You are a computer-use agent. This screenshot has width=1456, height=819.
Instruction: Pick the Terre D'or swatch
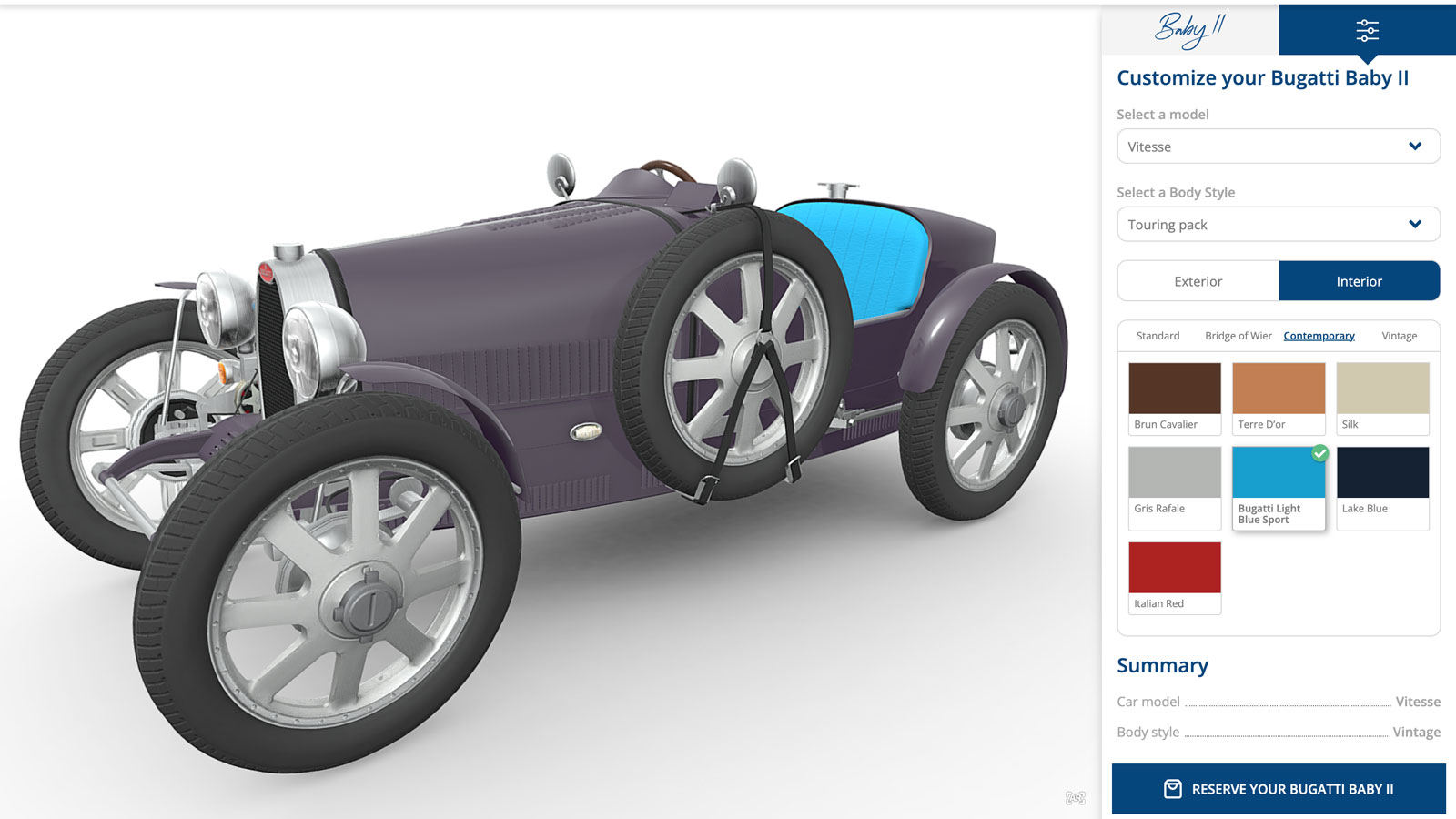click(1279, 398)
